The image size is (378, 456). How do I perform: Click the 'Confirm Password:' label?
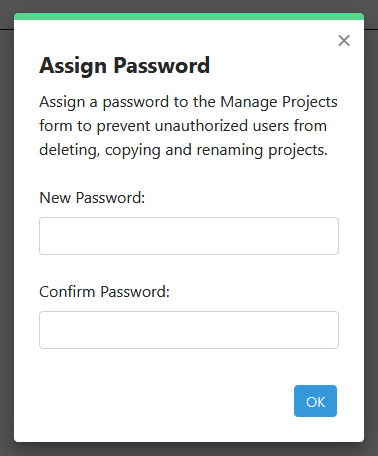click(105, 292)
